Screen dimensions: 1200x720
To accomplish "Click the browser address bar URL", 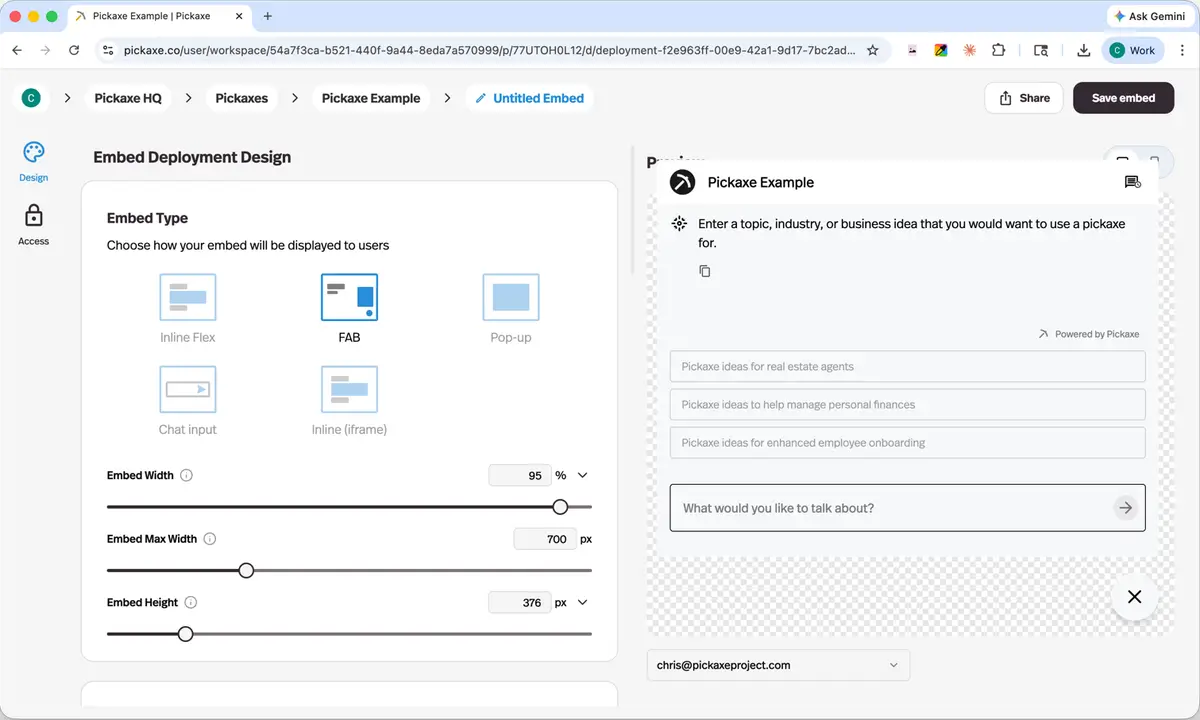I will (489, 50).
